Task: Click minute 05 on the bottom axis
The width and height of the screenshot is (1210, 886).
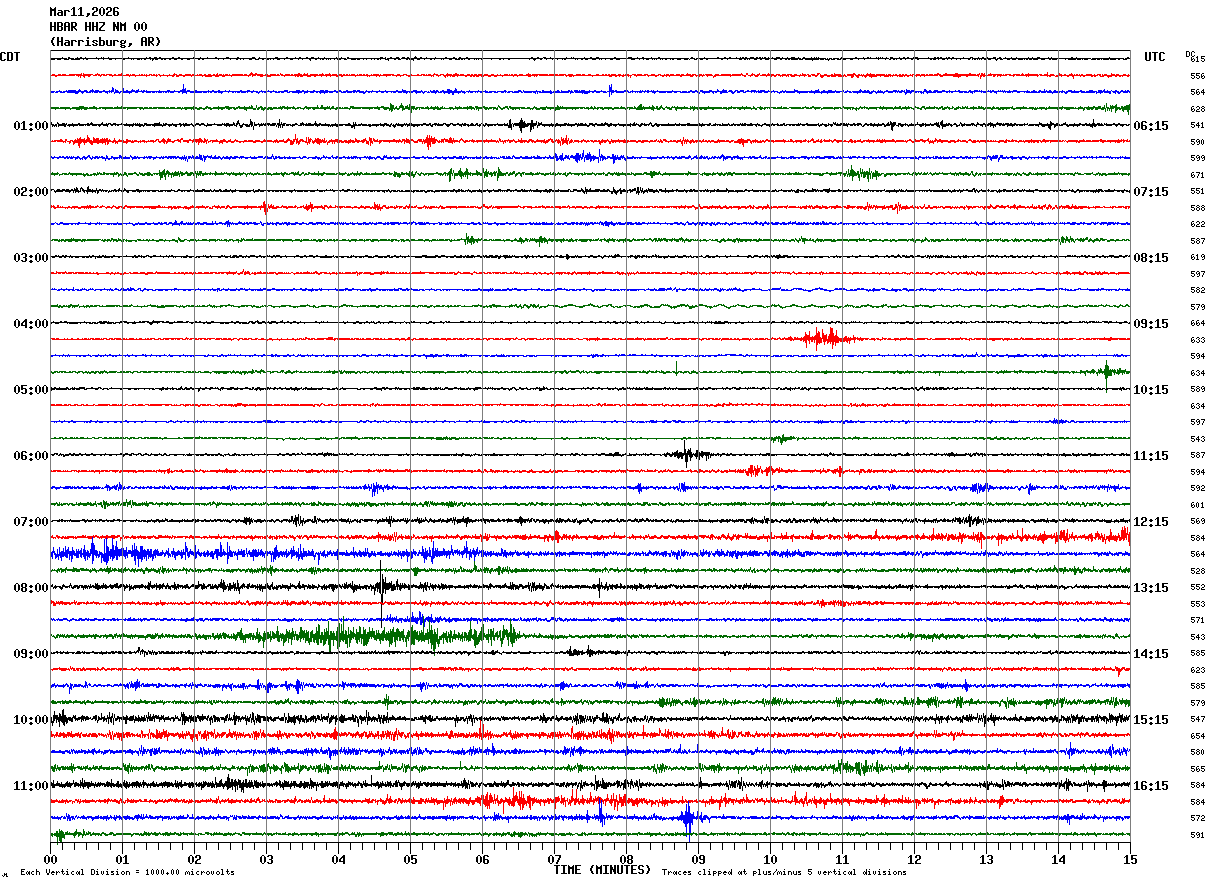Action: pyautogui.click(x=410, y=859)
